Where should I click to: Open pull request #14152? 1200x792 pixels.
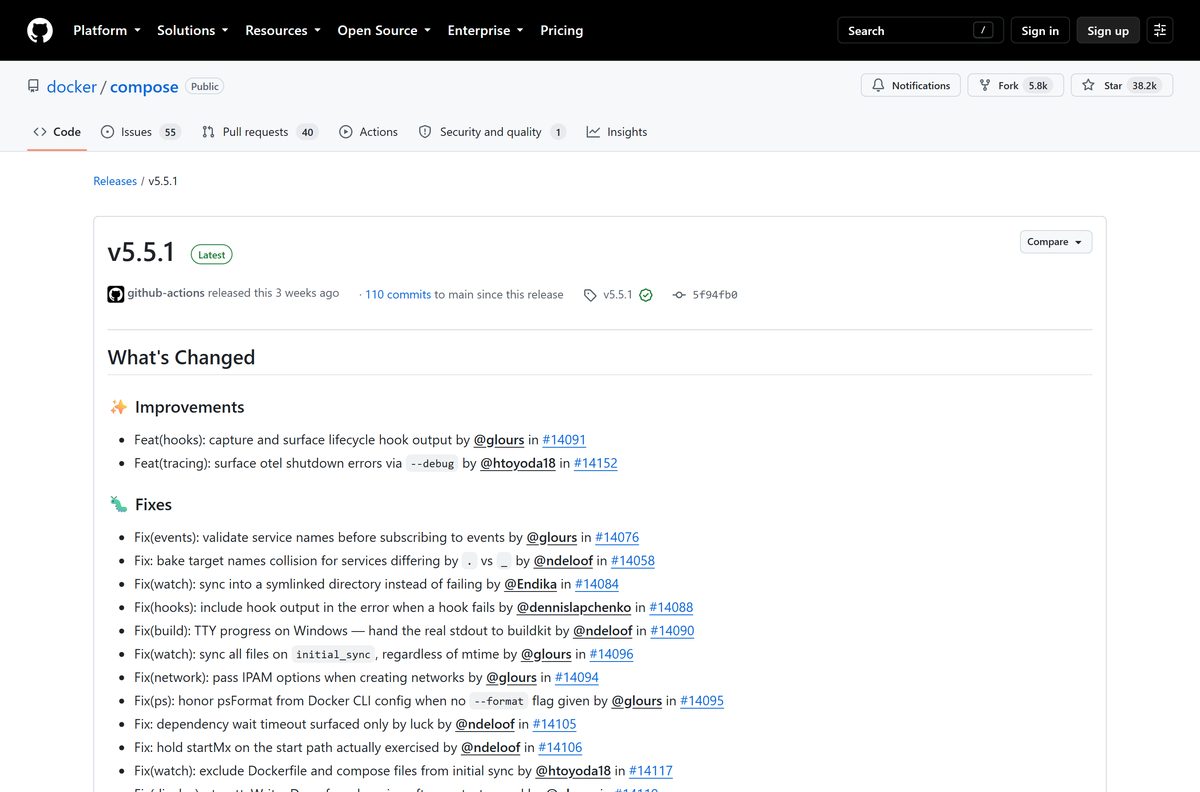(x=595, y=463)
